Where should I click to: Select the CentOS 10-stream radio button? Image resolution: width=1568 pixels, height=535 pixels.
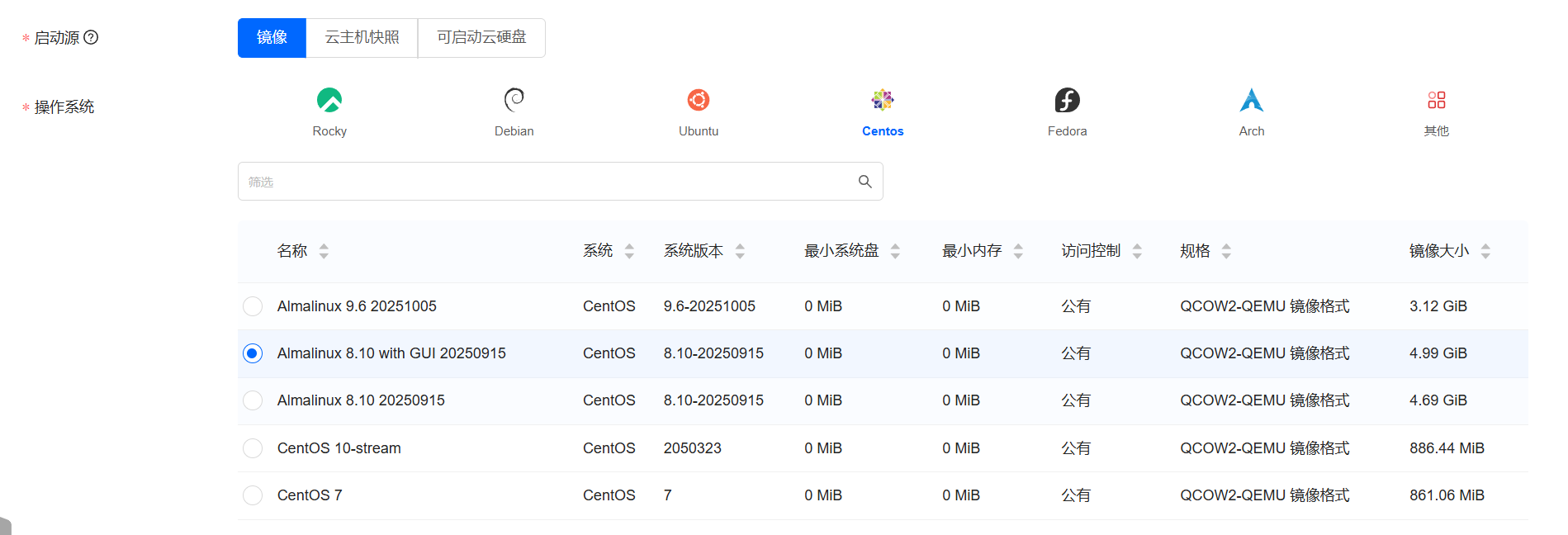point(253,448)
